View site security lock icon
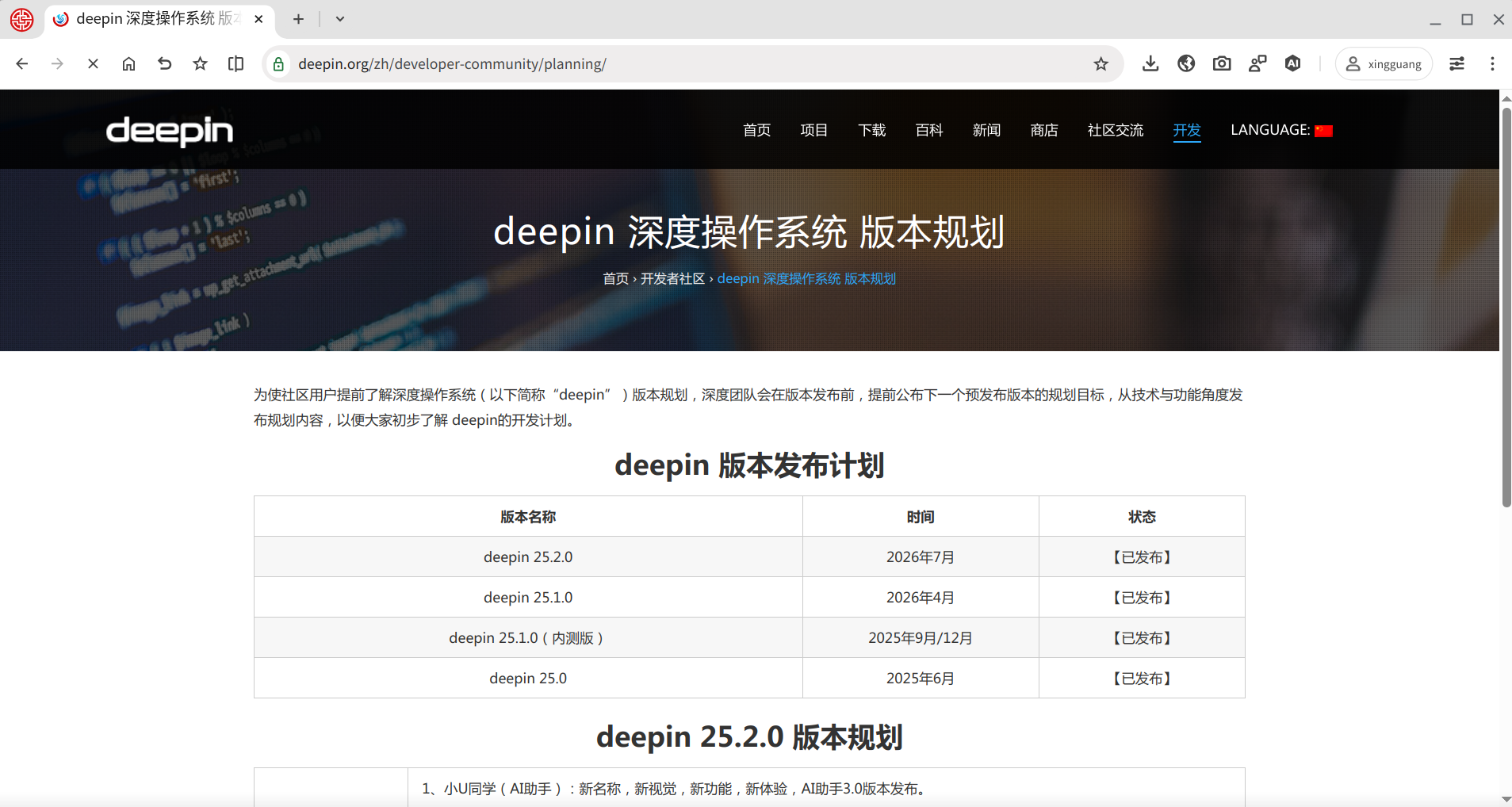 tap(279, 64)
